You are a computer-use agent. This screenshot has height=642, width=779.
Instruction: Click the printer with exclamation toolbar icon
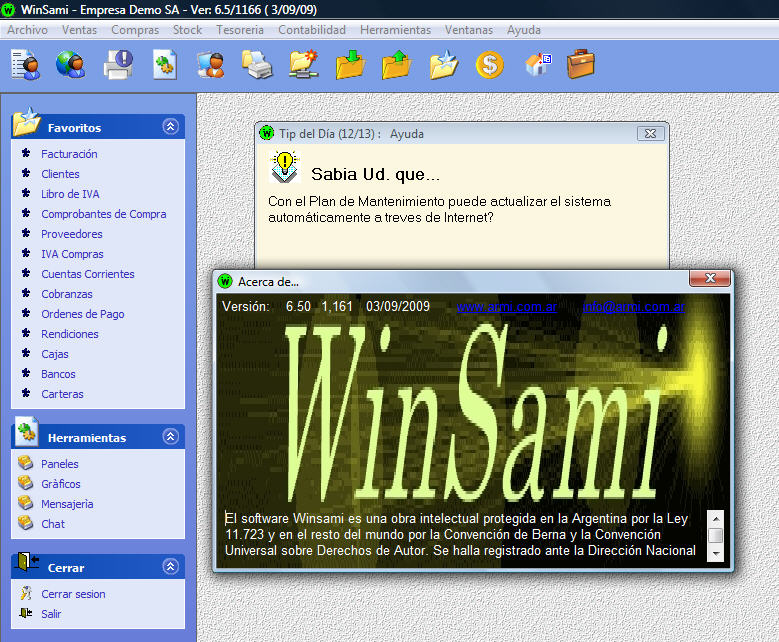coord(118,65)
